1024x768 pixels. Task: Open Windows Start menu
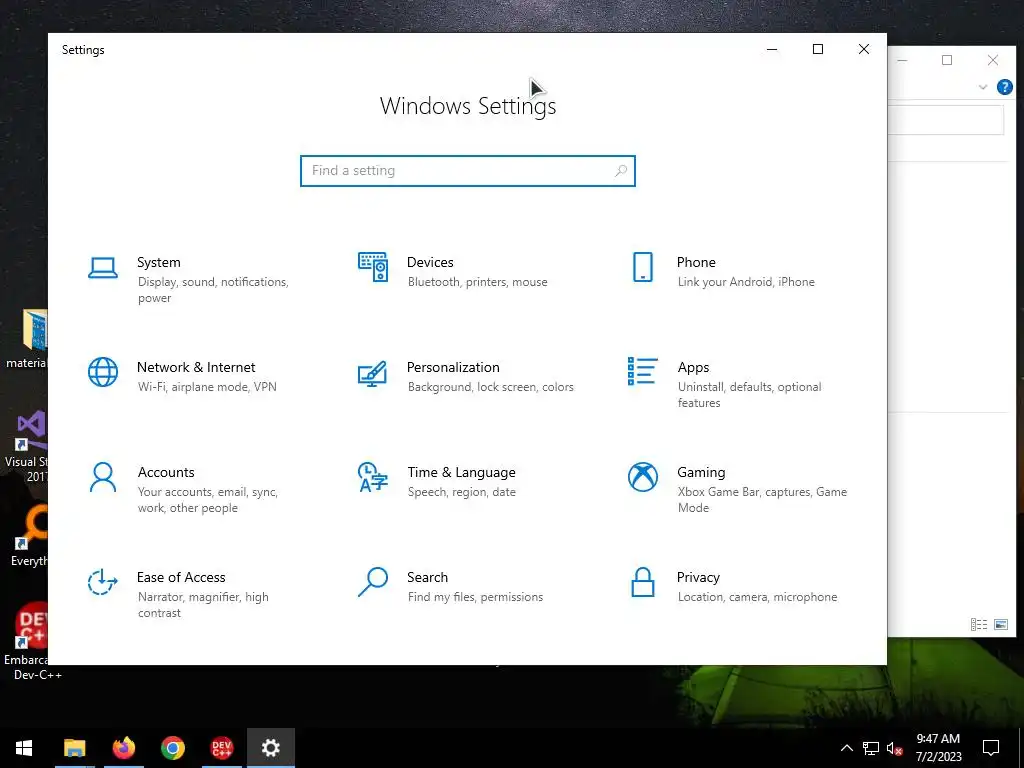(x=24, y=748)
